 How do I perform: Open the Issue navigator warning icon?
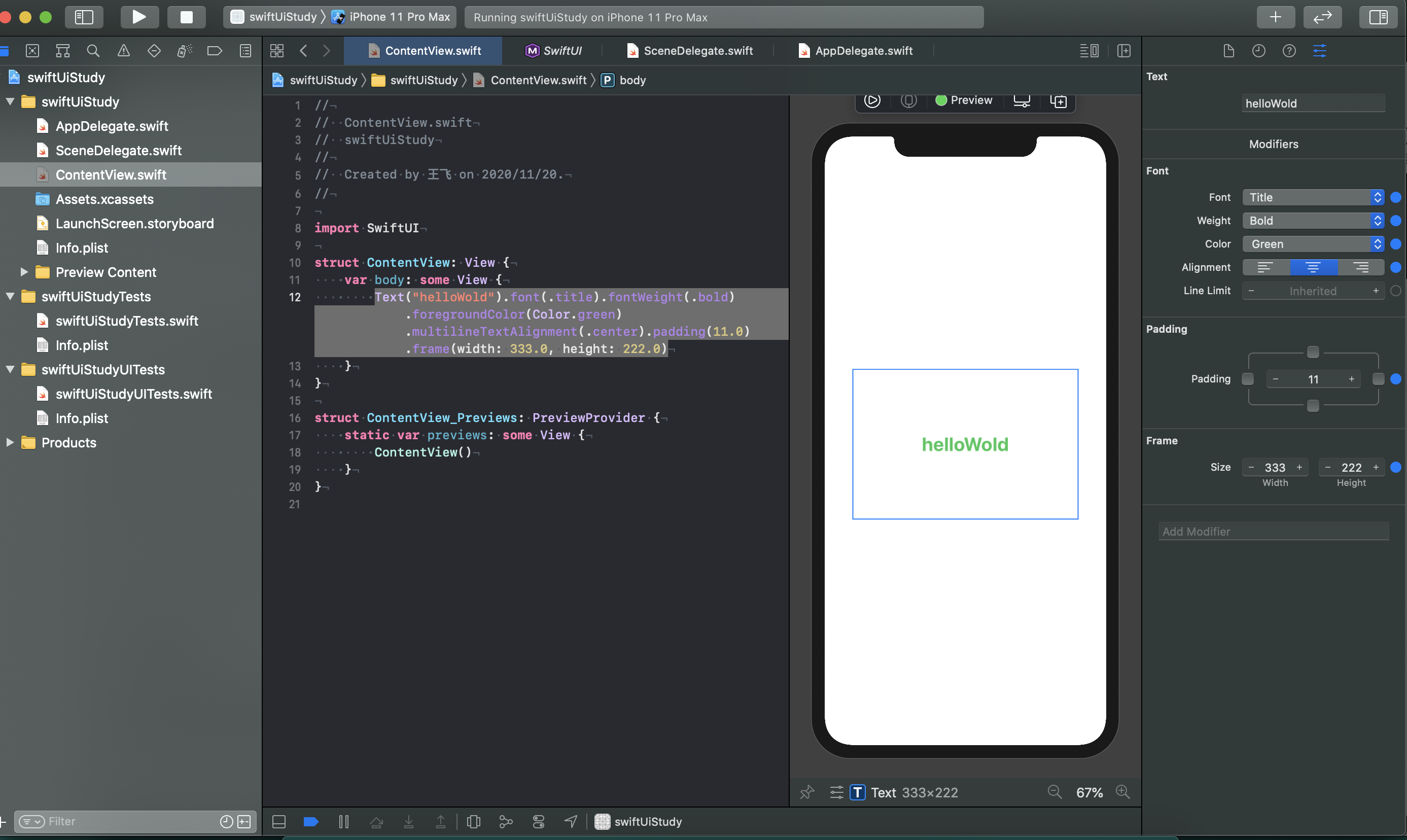click(x=123, y=51)
